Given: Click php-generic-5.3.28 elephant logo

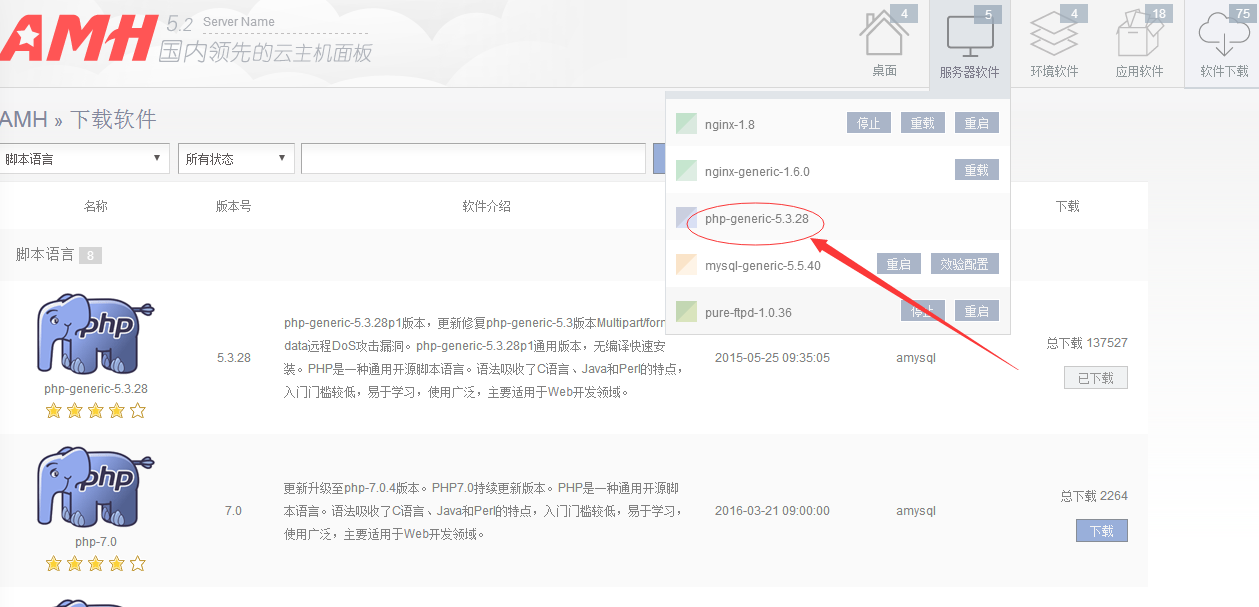Looking at the screenshot, I should click(95, 335).
